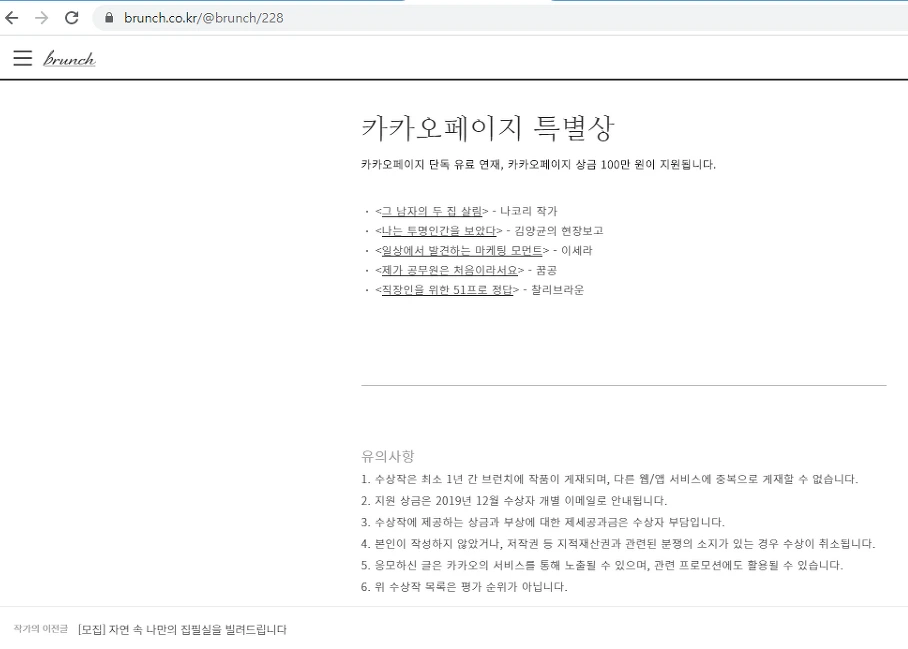Reload the page with the refresh icon
This screenshot has height=649, width=908.
[x=71, y=18]
